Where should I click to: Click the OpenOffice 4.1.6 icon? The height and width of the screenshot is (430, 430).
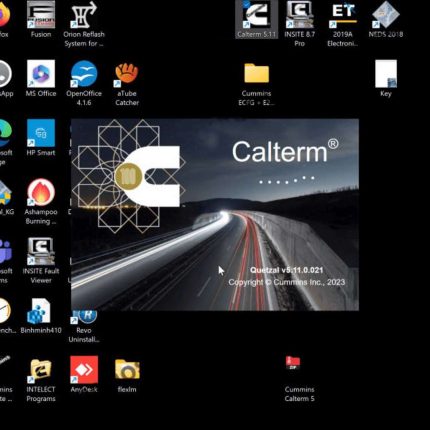click(x=84, y=83)
